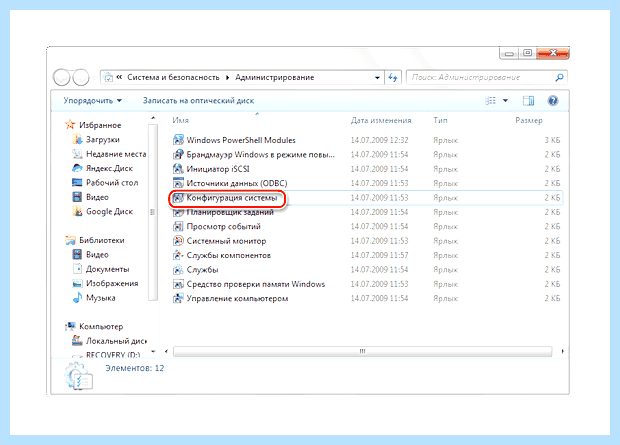Open Google Диск in sidebar
The height and width of the screenshot is (445, 620).
click(x=110, y=212)
